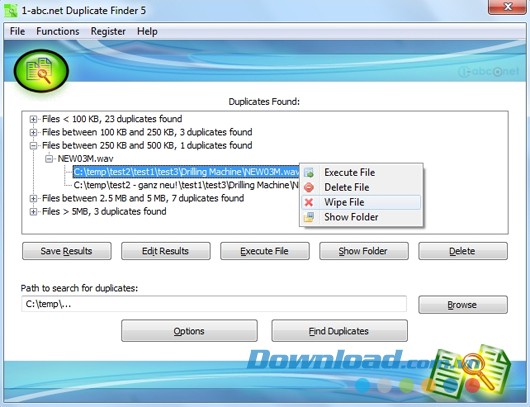Click the Delete button
530x407 pixels.
[x=463, y=251]
